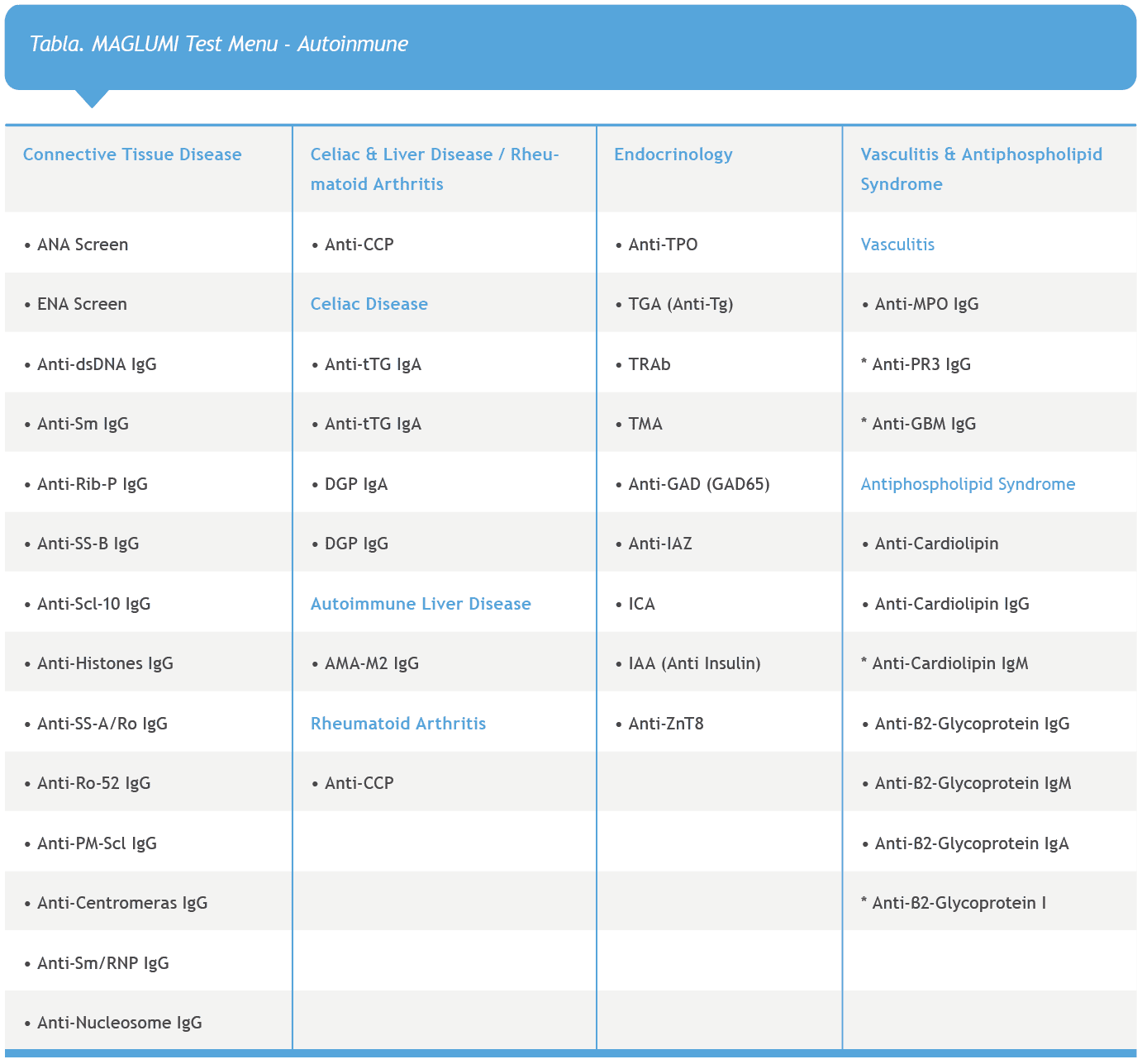Select the Rheumatoid Arthritis subheading
Viewport: 1142px width, 1064px height.
coord(397,724)
